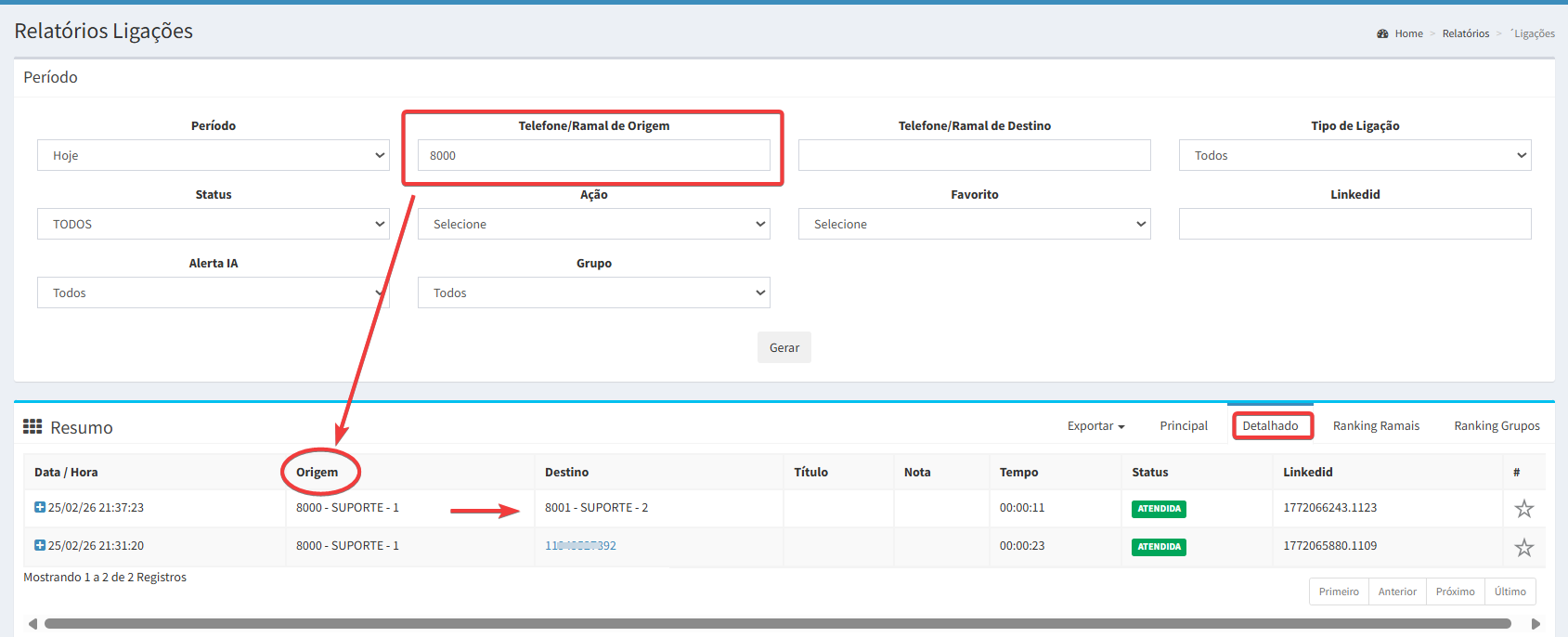The width and height of the screenshot is (1568, 637).
Task: Expand the 21:31:20 call row details
Action: pyautogui.click(x=40, y=546)
